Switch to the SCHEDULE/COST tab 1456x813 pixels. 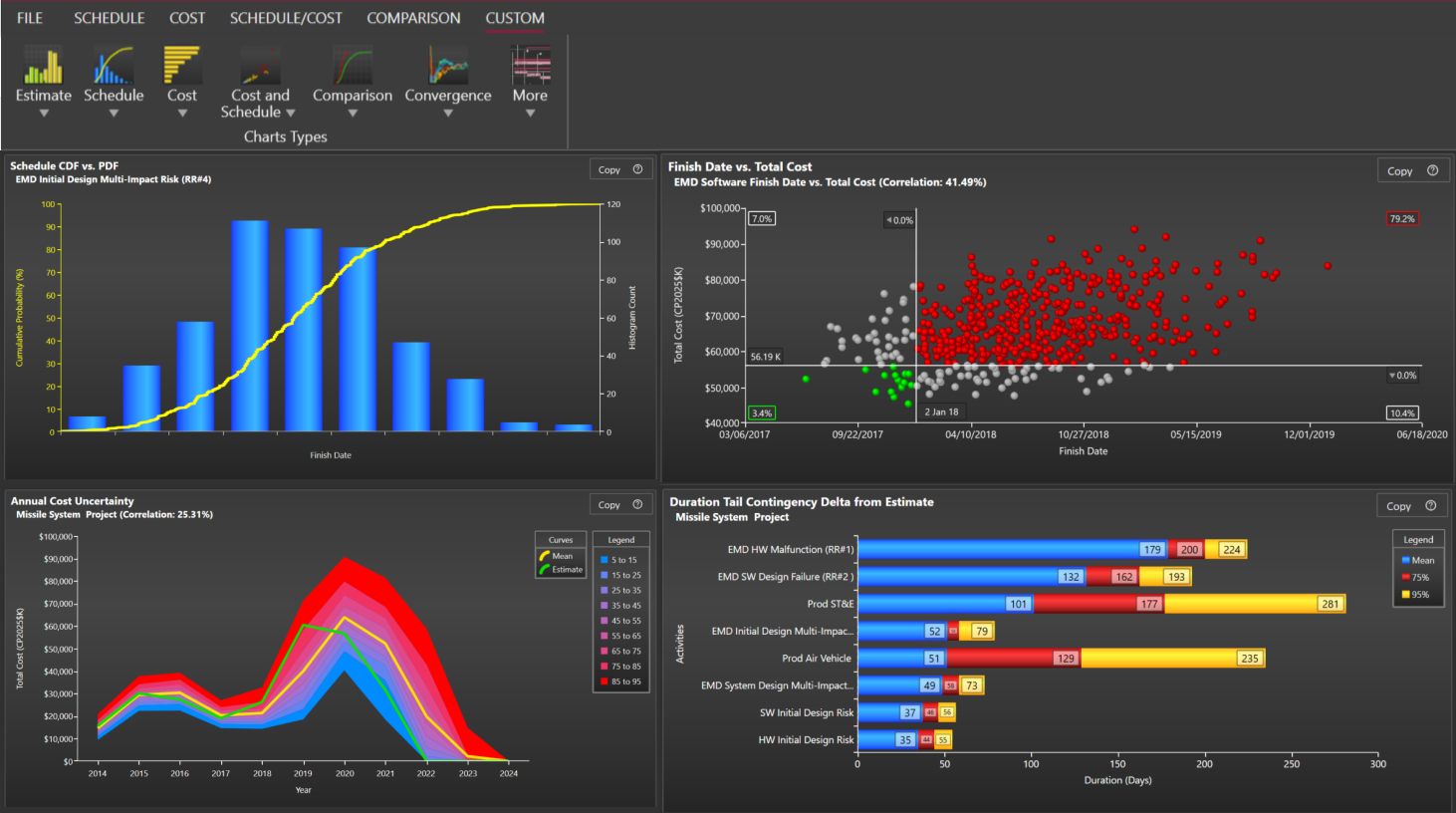[287, 17]
